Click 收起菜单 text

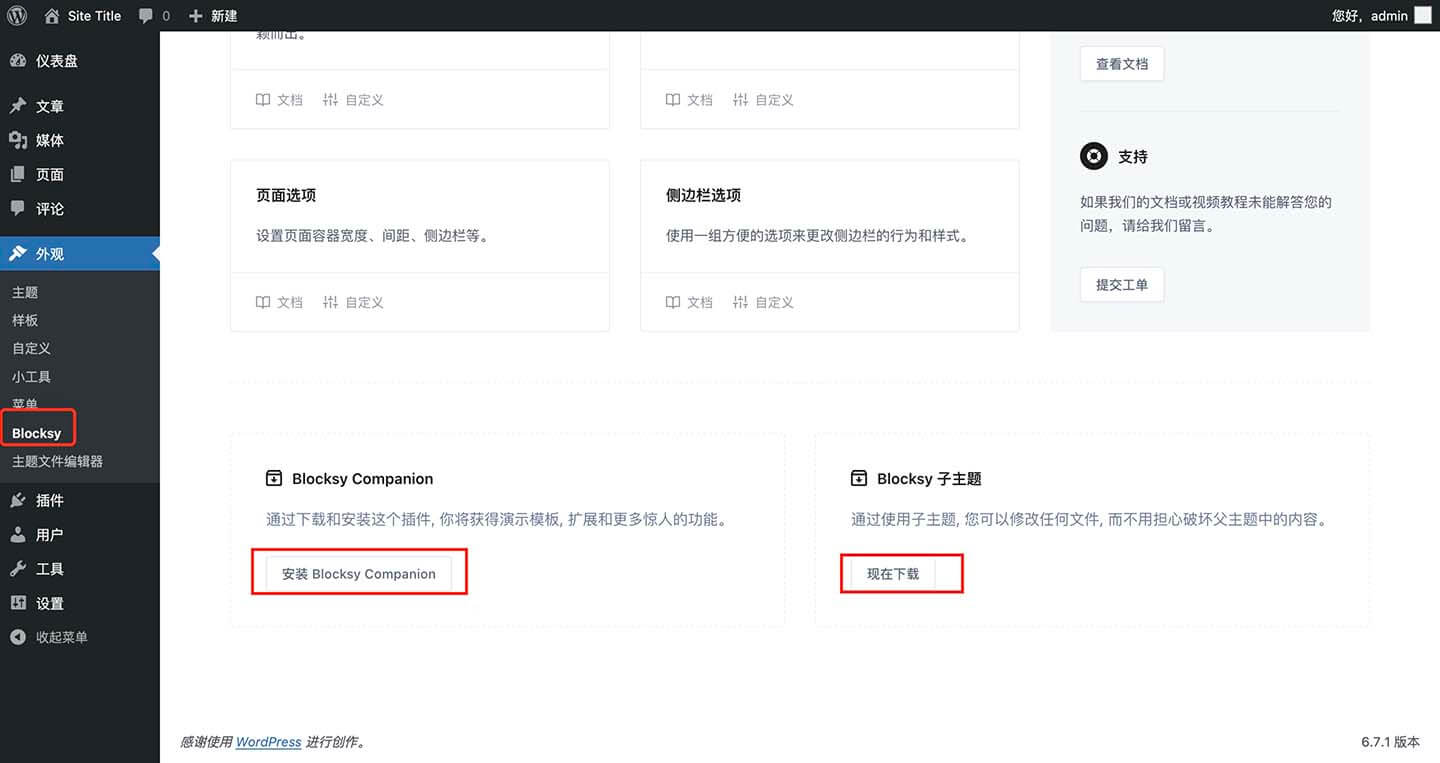pos(62,637)
